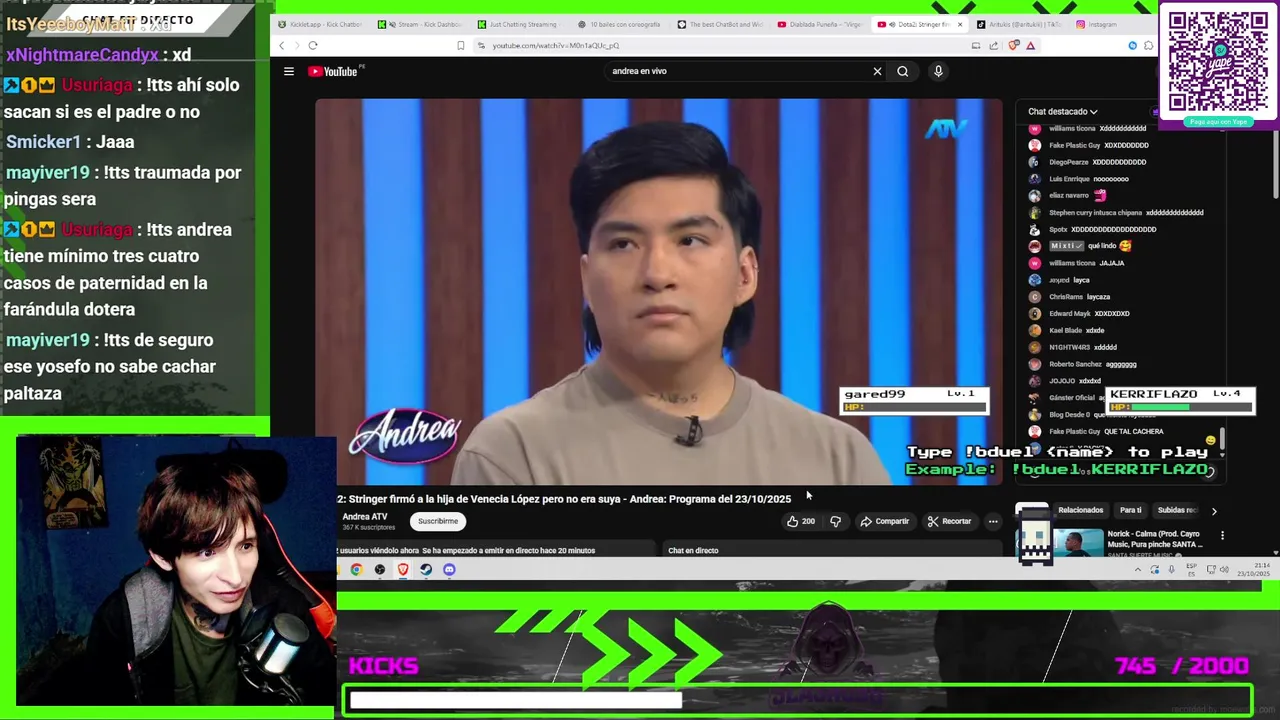The image size is (1280, 720).
Task: Click the Compartir share button
Action: (884, 521)
